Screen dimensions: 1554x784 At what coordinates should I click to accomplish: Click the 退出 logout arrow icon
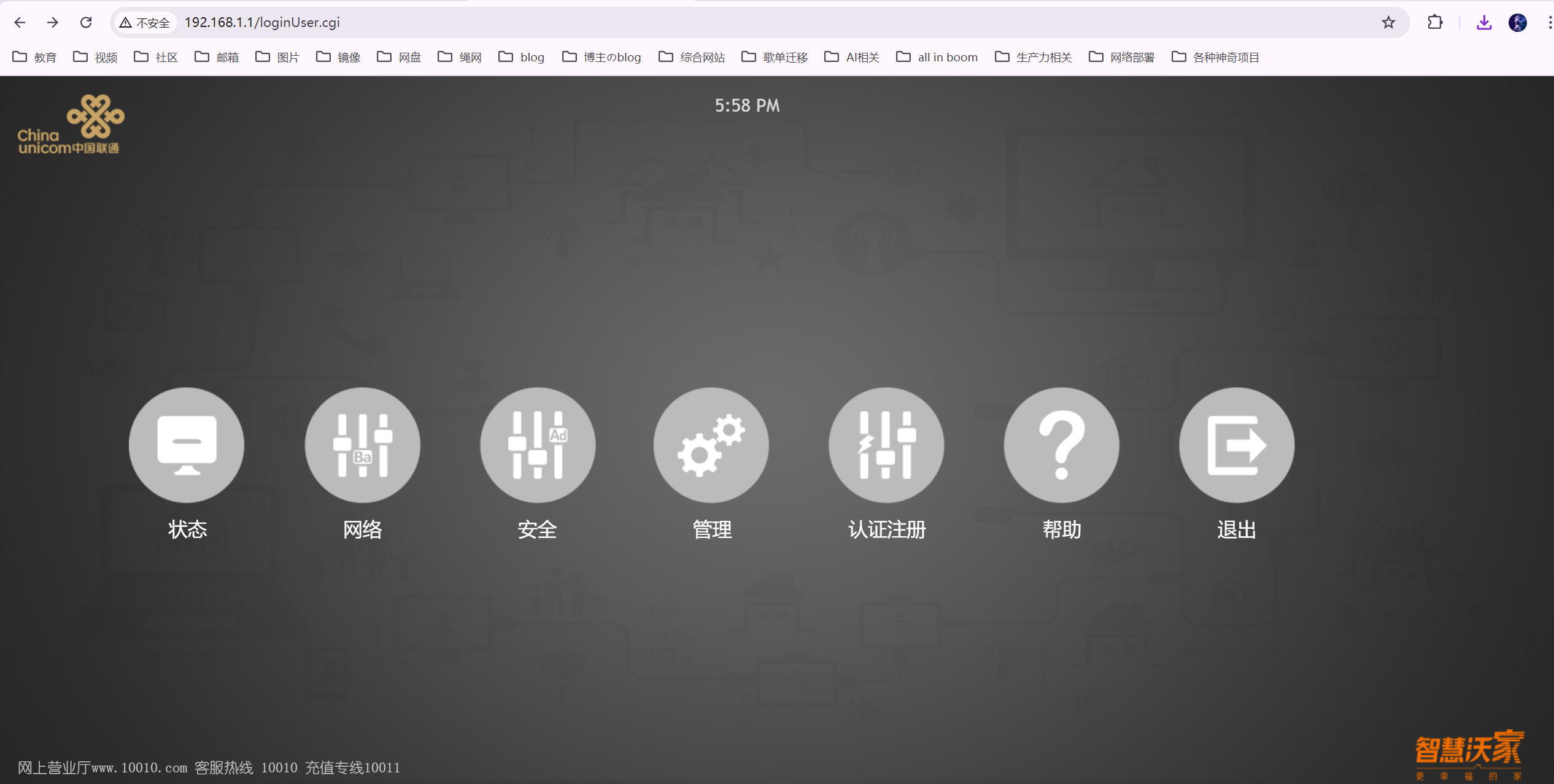pos(1236,445)
